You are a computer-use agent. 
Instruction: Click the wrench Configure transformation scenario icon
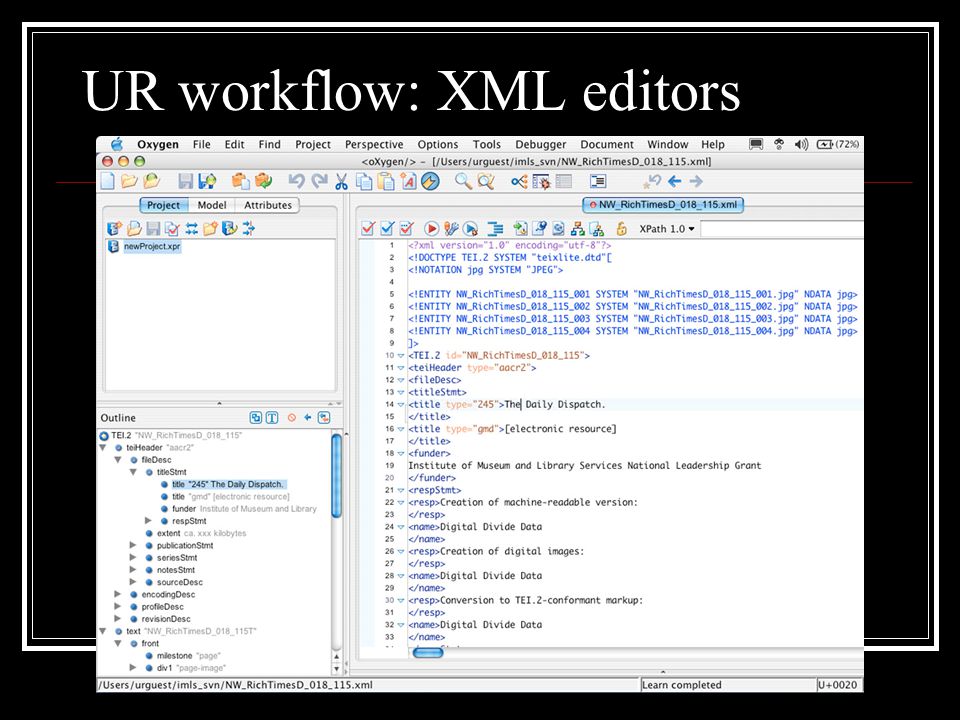pyautogui.click(x=451, y=228)
